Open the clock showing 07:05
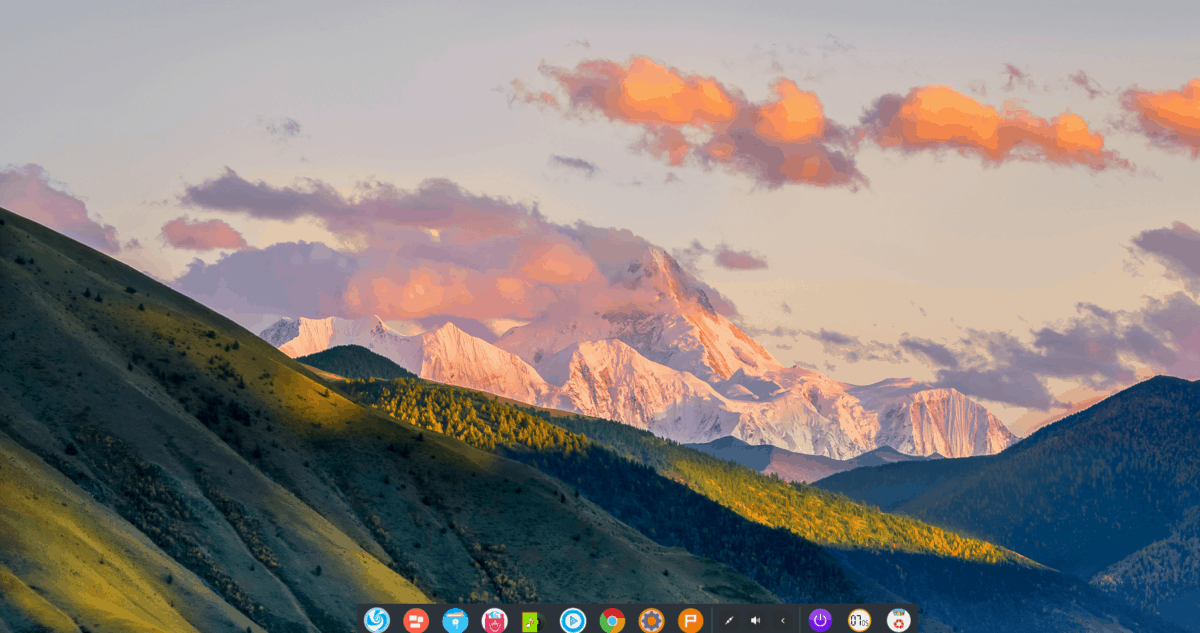The width and height of the screenshot is (1200, 633). pos(859,619)
